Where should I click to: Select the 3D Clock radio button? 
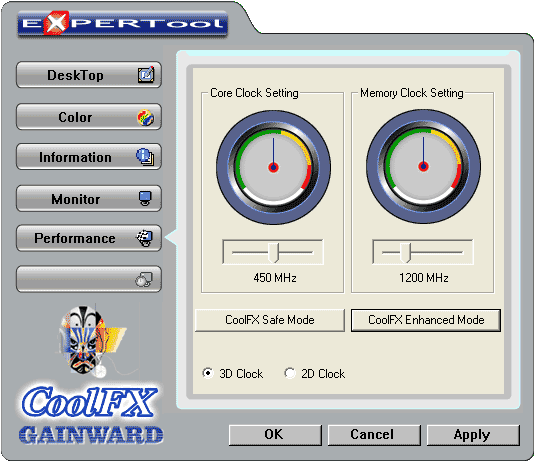click(x=207, y=373)
